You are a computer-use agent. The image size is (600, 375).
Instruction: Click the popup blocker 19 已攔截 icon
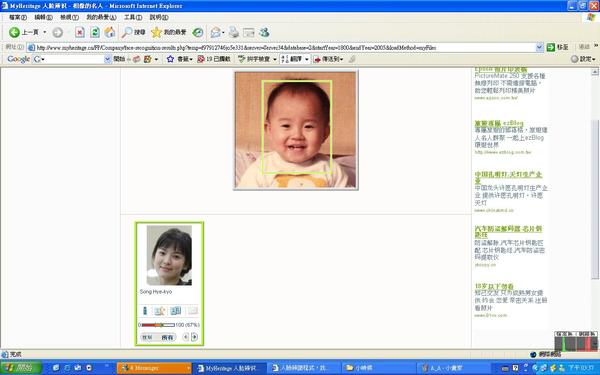tap(214, 59)
